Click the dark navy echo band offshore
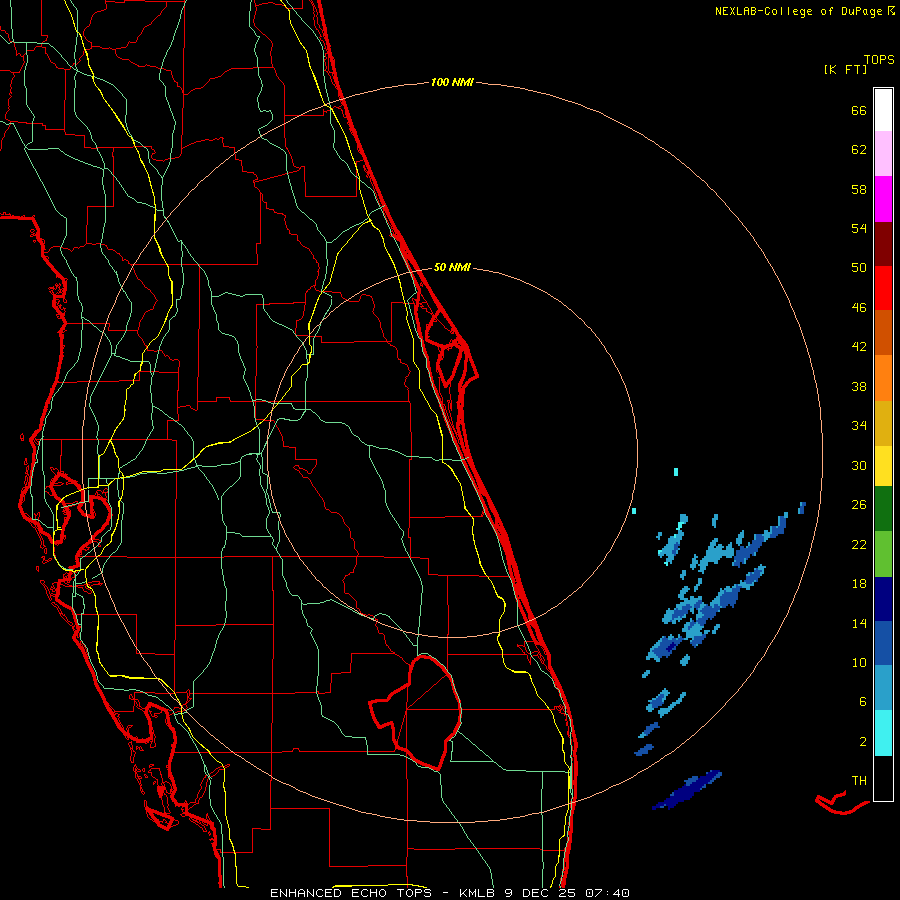 tap(687, 790)
